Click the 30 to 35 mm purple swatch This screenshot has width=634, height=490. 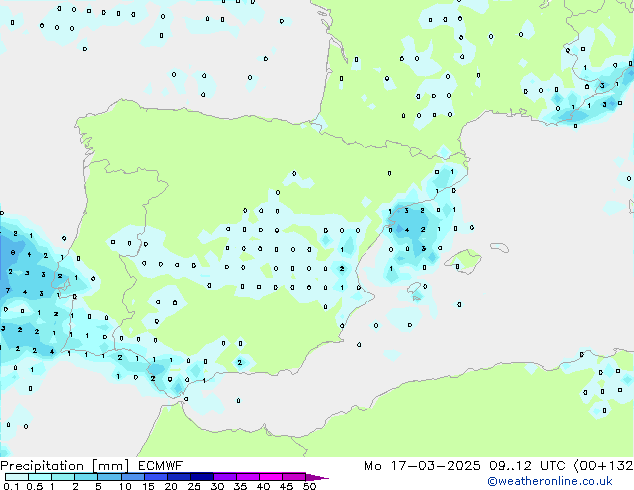pyautogui.click(x=224, y=477)
